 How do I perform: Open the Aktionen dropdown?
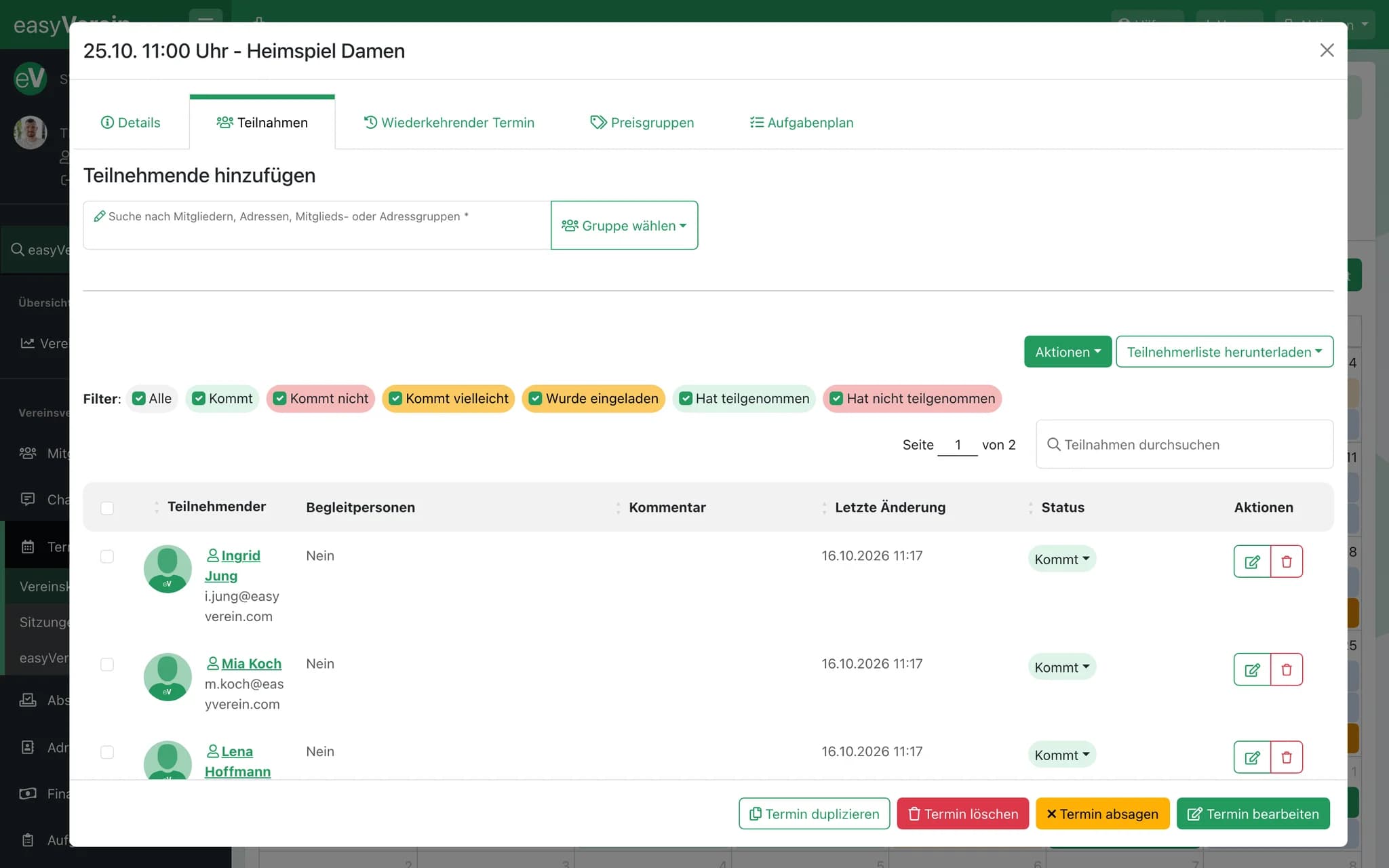(1068, 352)
